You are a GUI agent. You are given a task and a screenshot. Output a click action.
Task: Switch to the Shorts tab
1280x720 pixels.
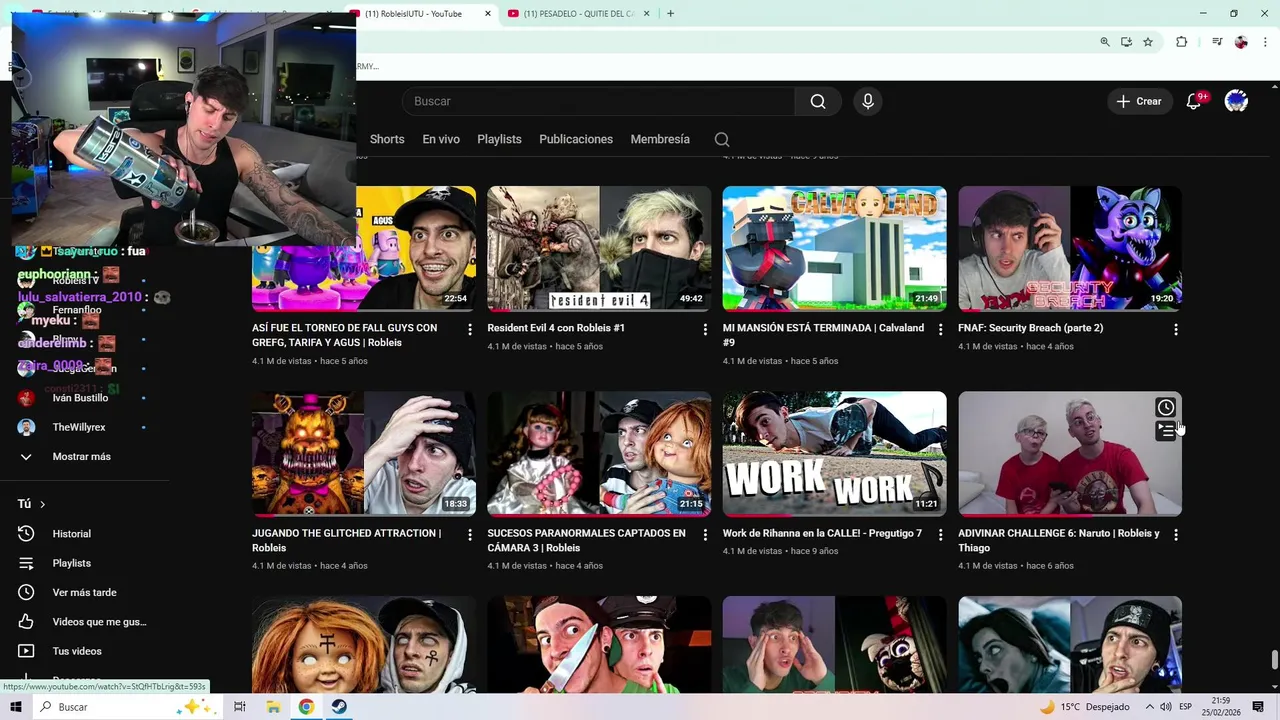point(387,139)
